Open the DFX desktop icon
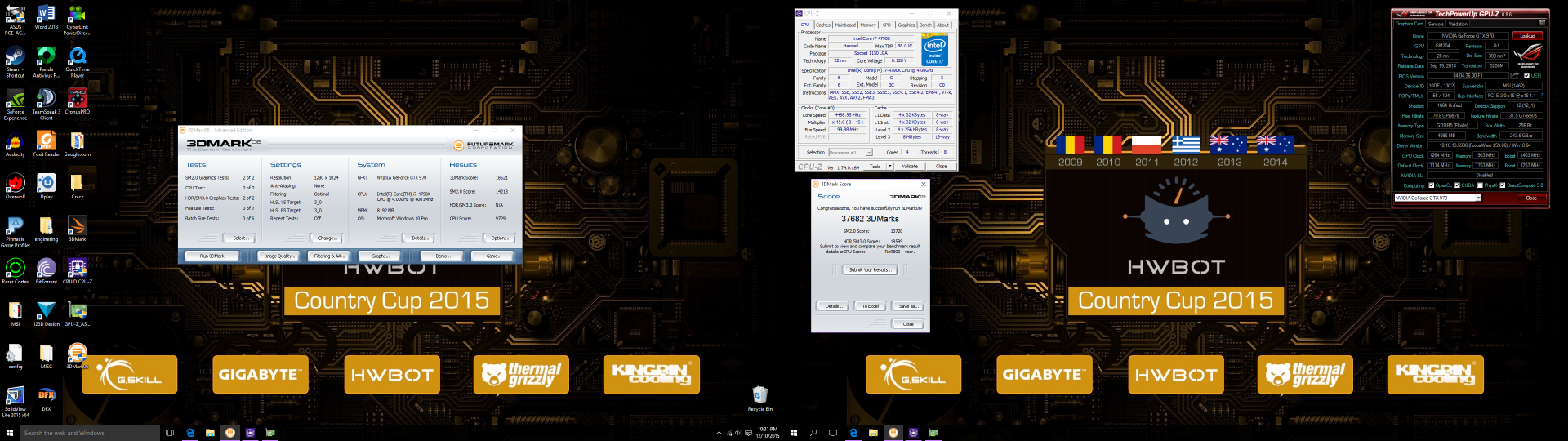This screenshot has height=441, width=1568. coord(47,399)
